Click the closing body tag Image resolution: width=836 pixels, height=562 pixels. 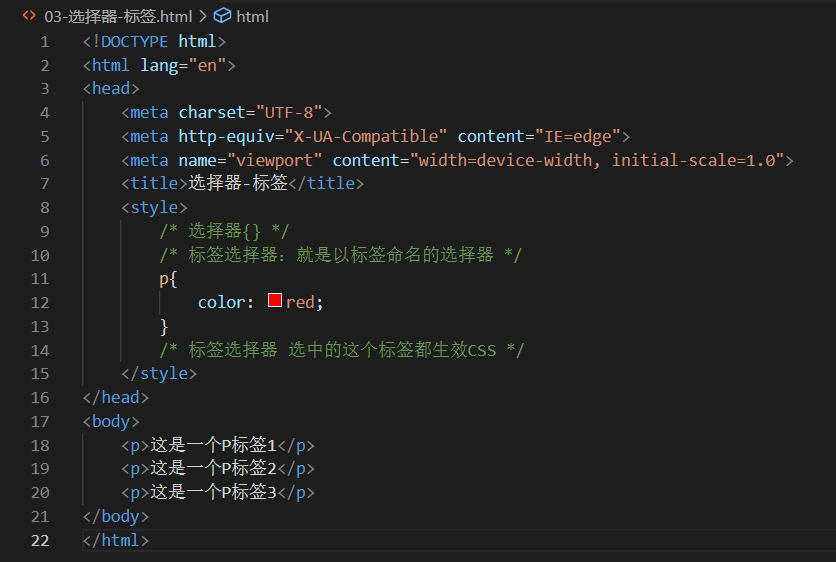(116, 517)
